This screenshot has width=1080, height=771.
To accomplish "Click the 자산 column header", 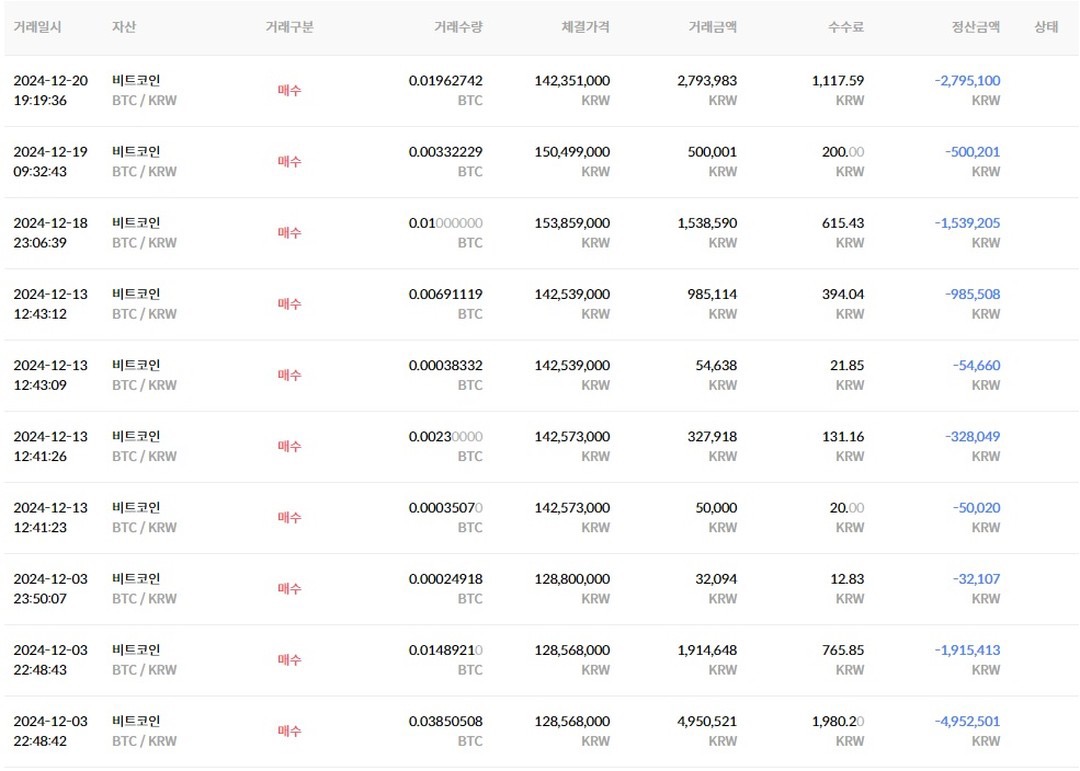I will 124,27.
